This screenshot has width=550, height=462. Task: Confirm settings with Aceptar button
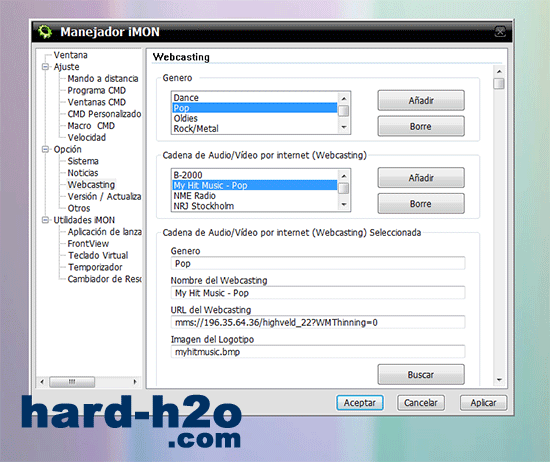point(360,403)
